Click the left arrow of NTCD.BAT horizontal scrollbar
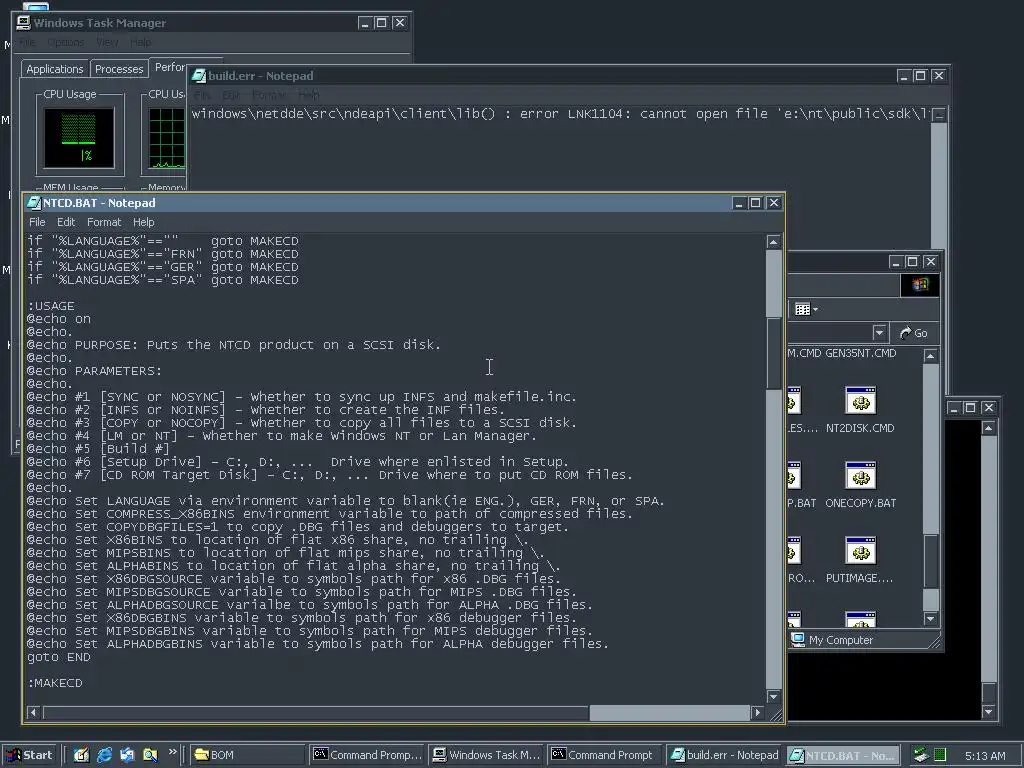Image resolution: width=1024 pixels, height=768 pixels. tap(33, 712)
